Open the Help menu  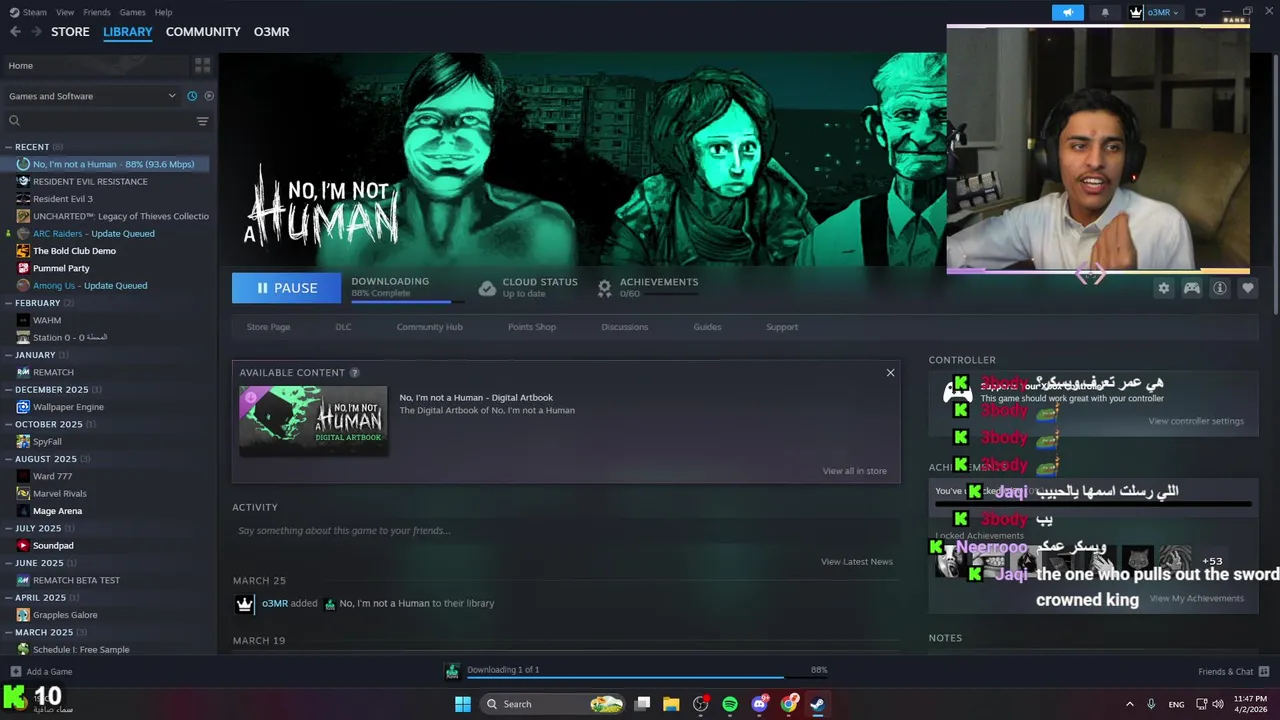pyautogui.click(x=163, y=12)
